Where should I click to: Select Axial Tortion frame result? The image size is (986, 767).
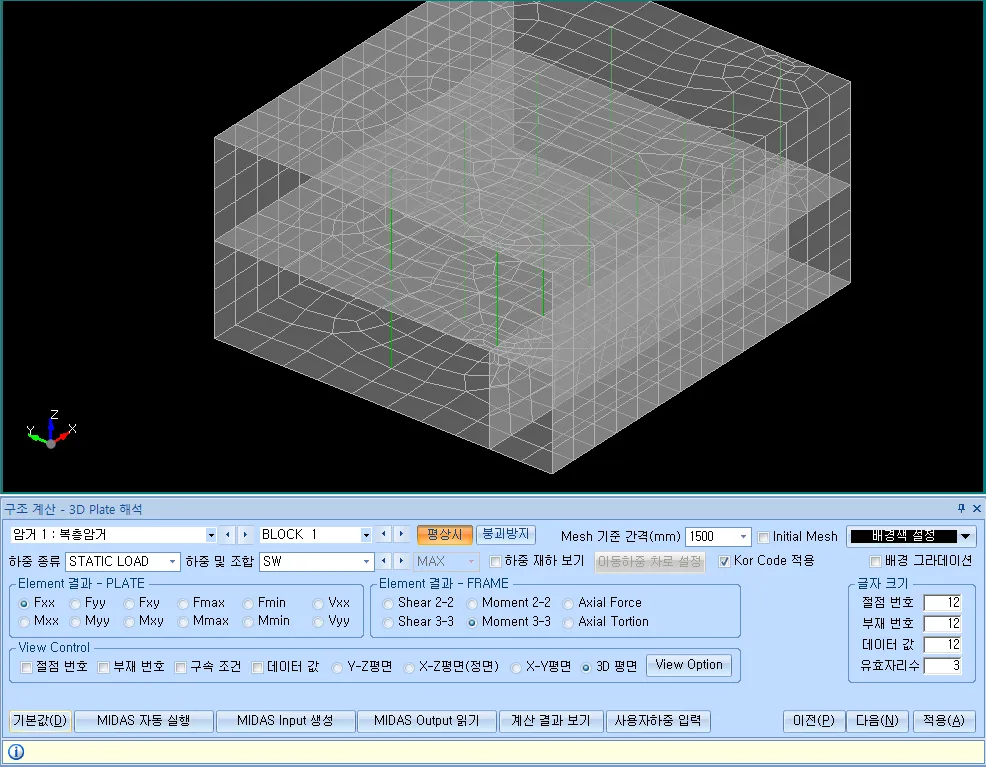tap(568, 622)
